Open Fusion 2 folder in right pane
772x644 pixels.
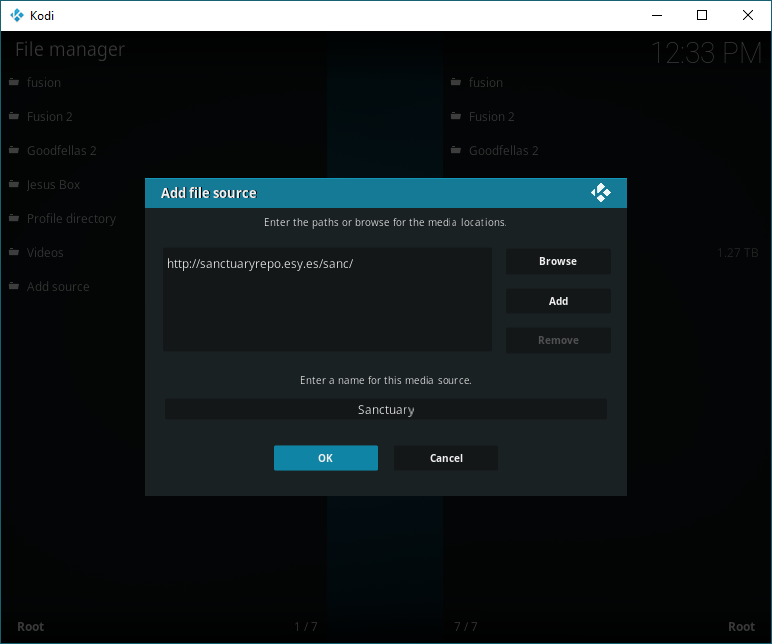tap(491, 116)
